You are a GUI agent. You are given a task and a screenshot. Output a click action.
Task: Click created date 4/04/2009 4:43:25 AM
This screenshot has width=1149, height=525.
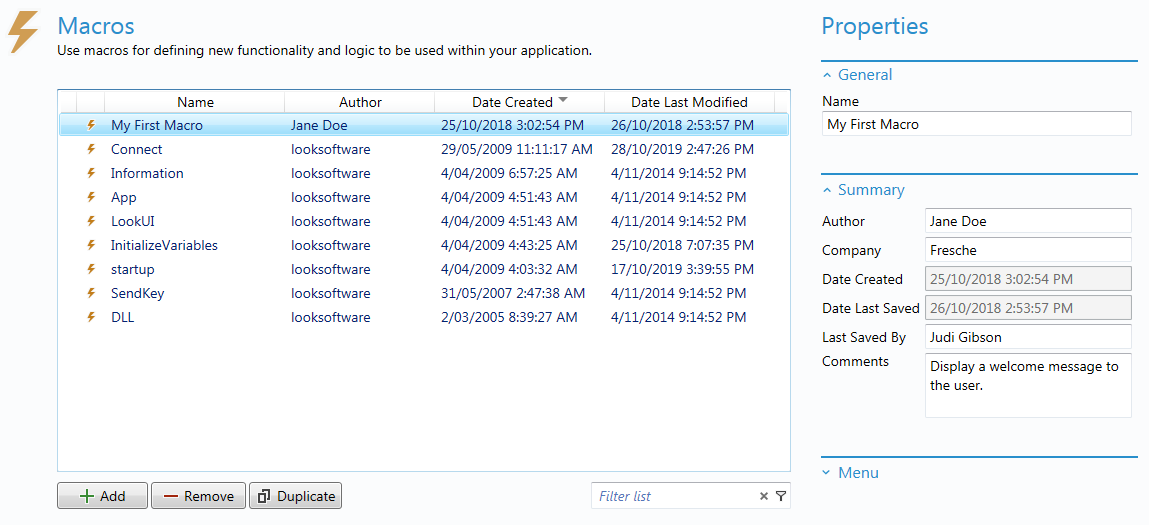(509, 246)
